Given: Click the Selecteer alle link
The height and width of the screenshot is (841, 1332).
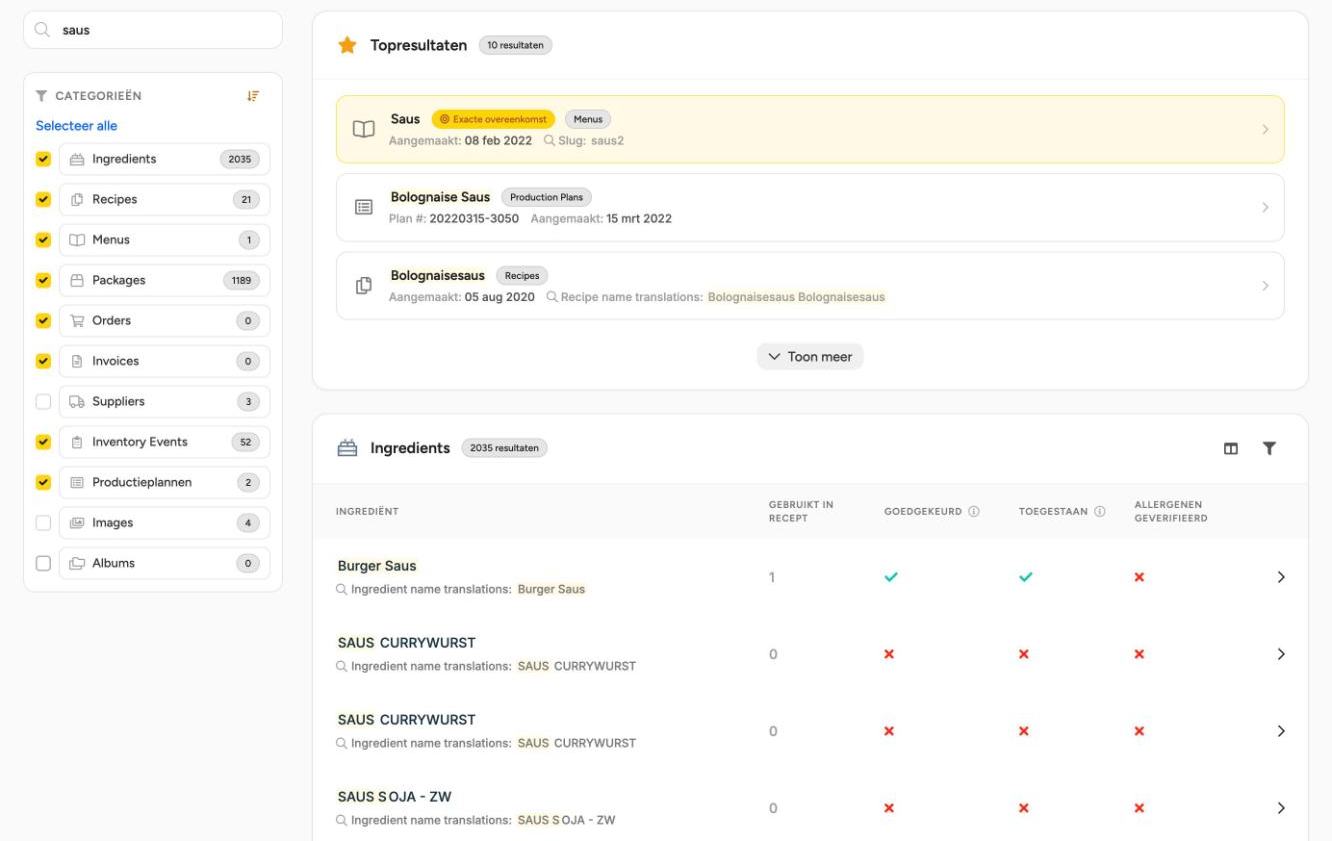Looking at the screenshot, I should tap(77, 126).
